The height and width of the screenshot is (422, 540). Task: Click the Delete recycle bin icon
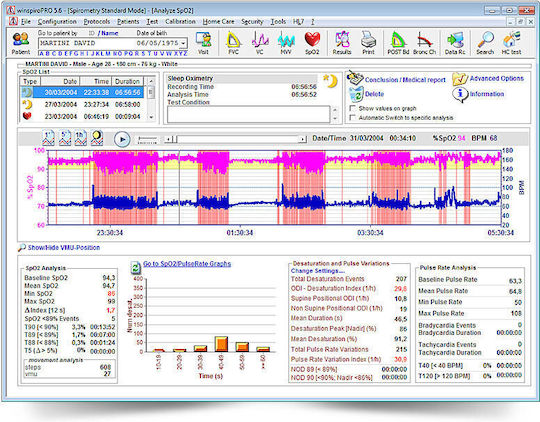356,94
